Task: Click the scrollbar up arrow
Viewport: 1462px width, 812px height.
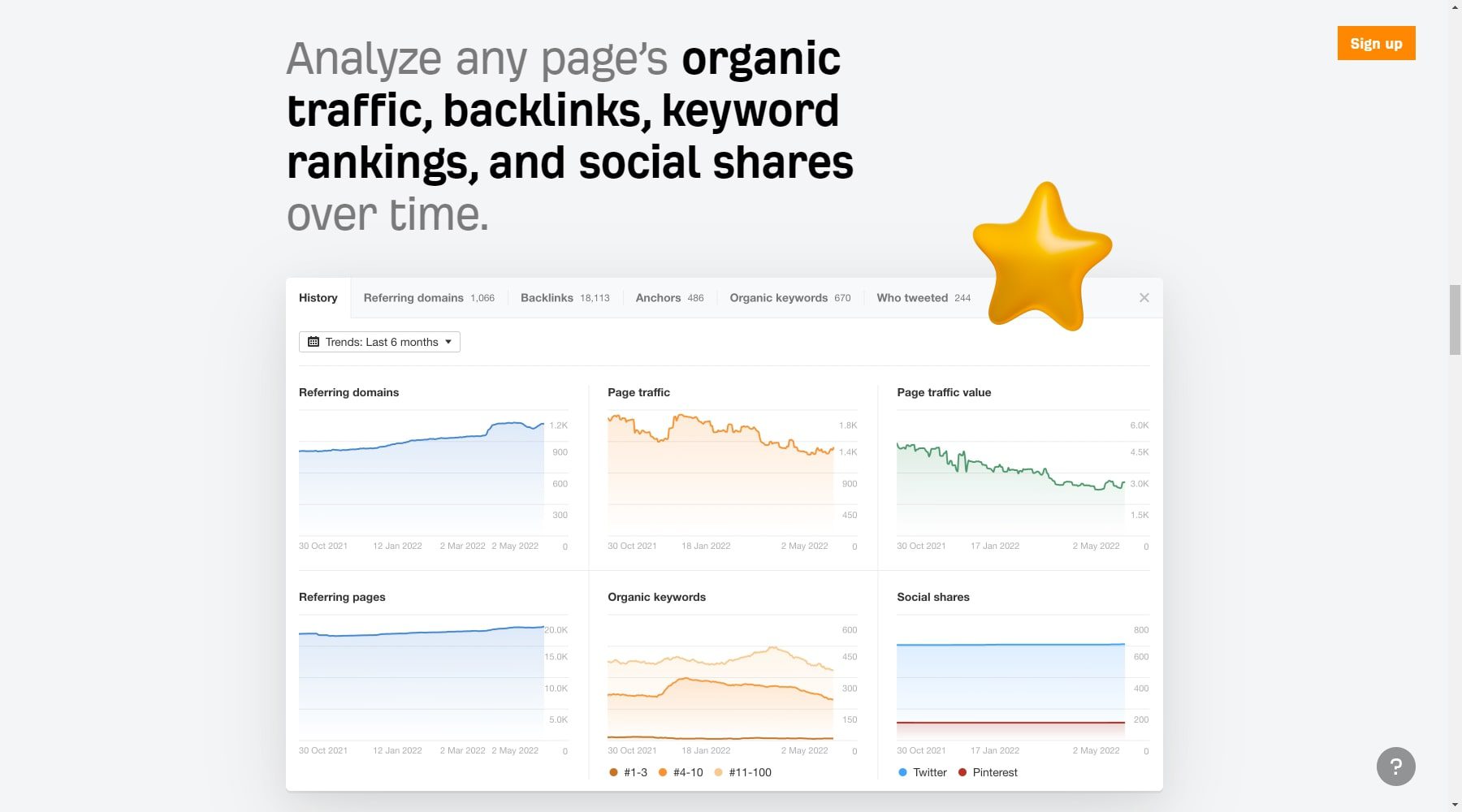Action: coord(1453,9)
